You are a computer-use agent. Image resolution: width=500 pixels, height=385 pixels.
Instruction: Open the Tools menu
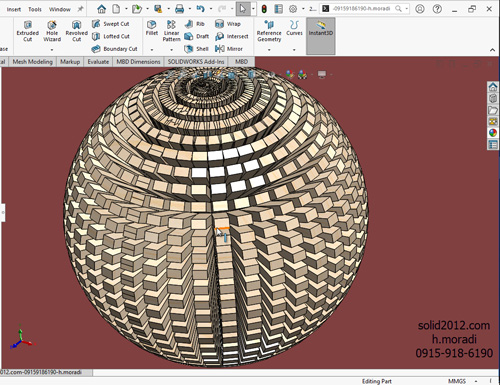click(35, 9)
